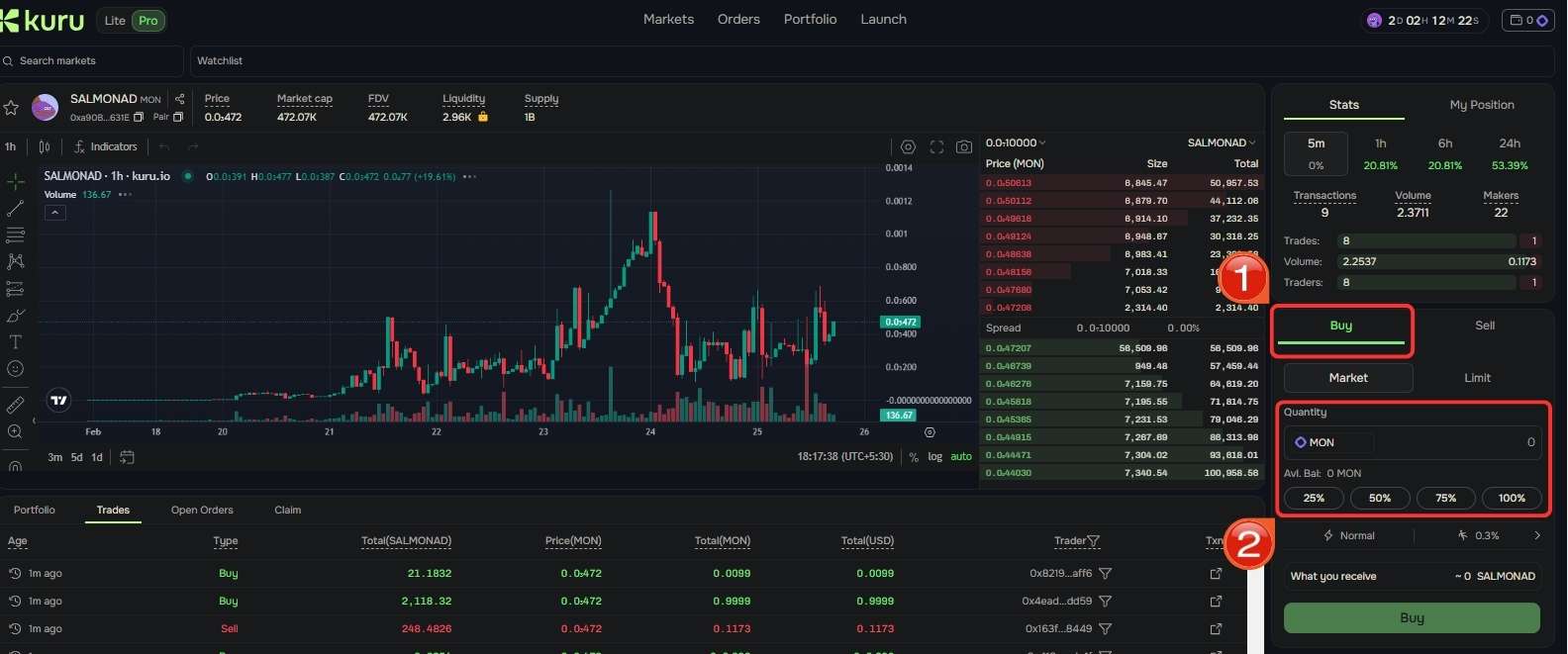Share SALMONAD market via share icon
This screenshot has width=1568, height=654.
(179, 98)
